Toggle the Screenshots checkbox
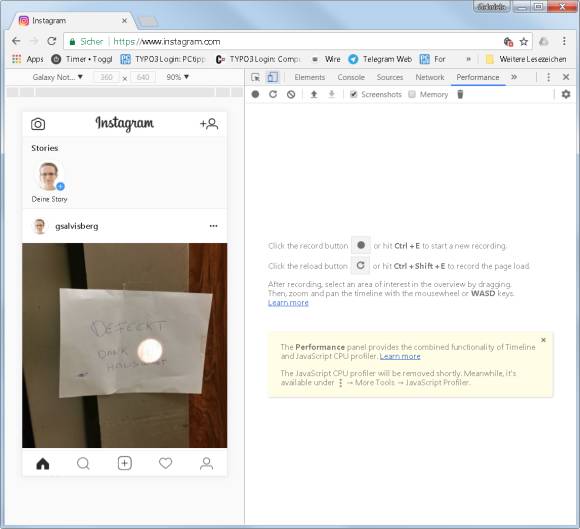The width and height of the screenshot is (580, 529). [354, 94]
